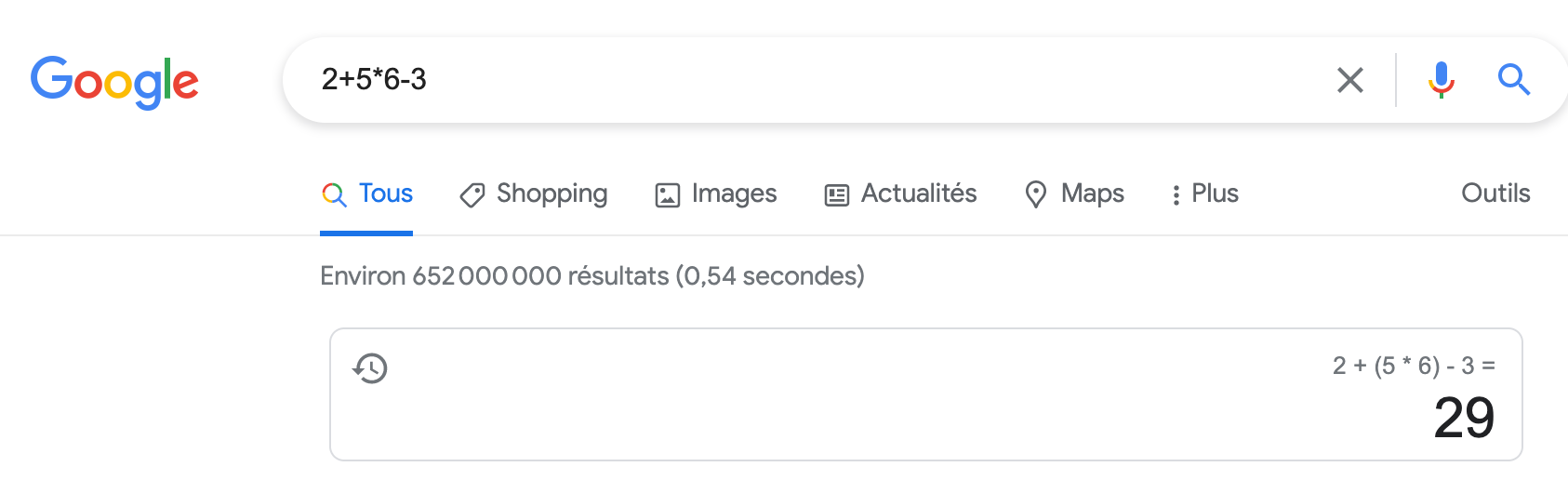Open the Outils options
Viewport: 1568px width, 480px height.
coord(1495,193)
